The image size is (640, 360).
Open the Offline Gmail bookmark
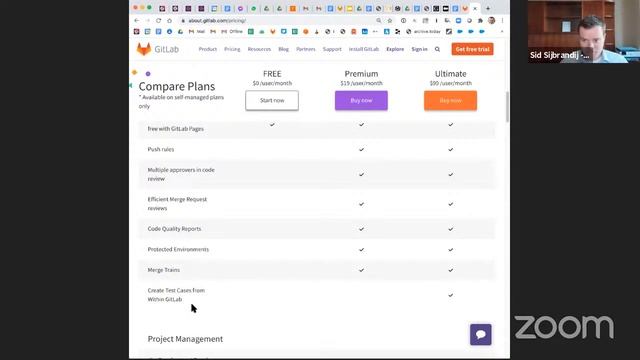(232, 31)
